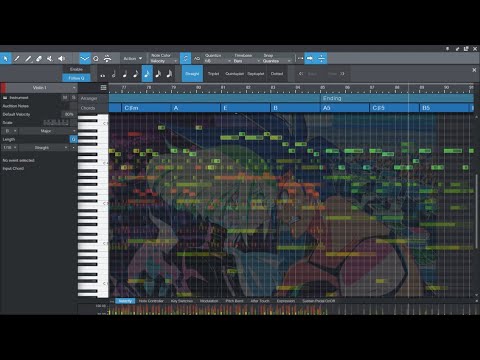Select the Modulation tab
This screenshot has height=360, width=480.
click(209, 301)
